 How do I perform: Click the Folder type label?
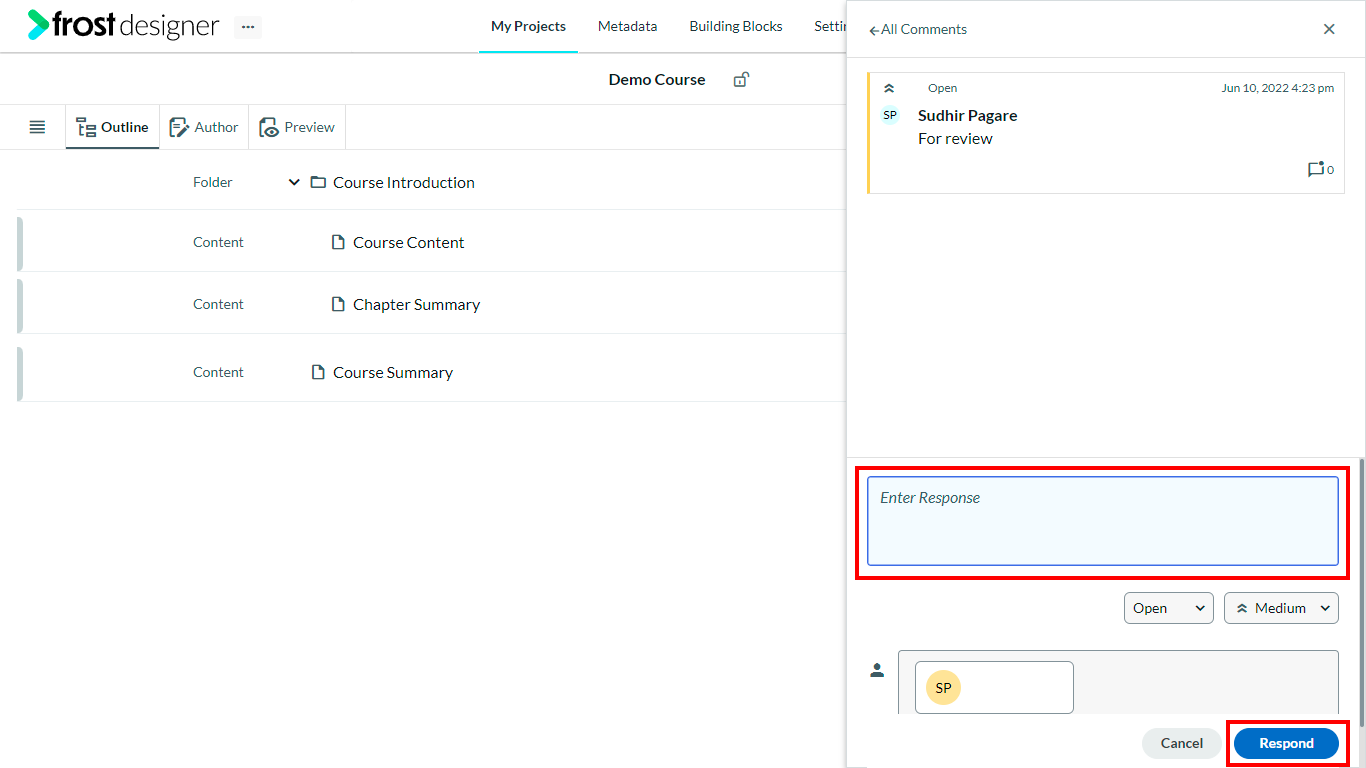pos(213,182)
